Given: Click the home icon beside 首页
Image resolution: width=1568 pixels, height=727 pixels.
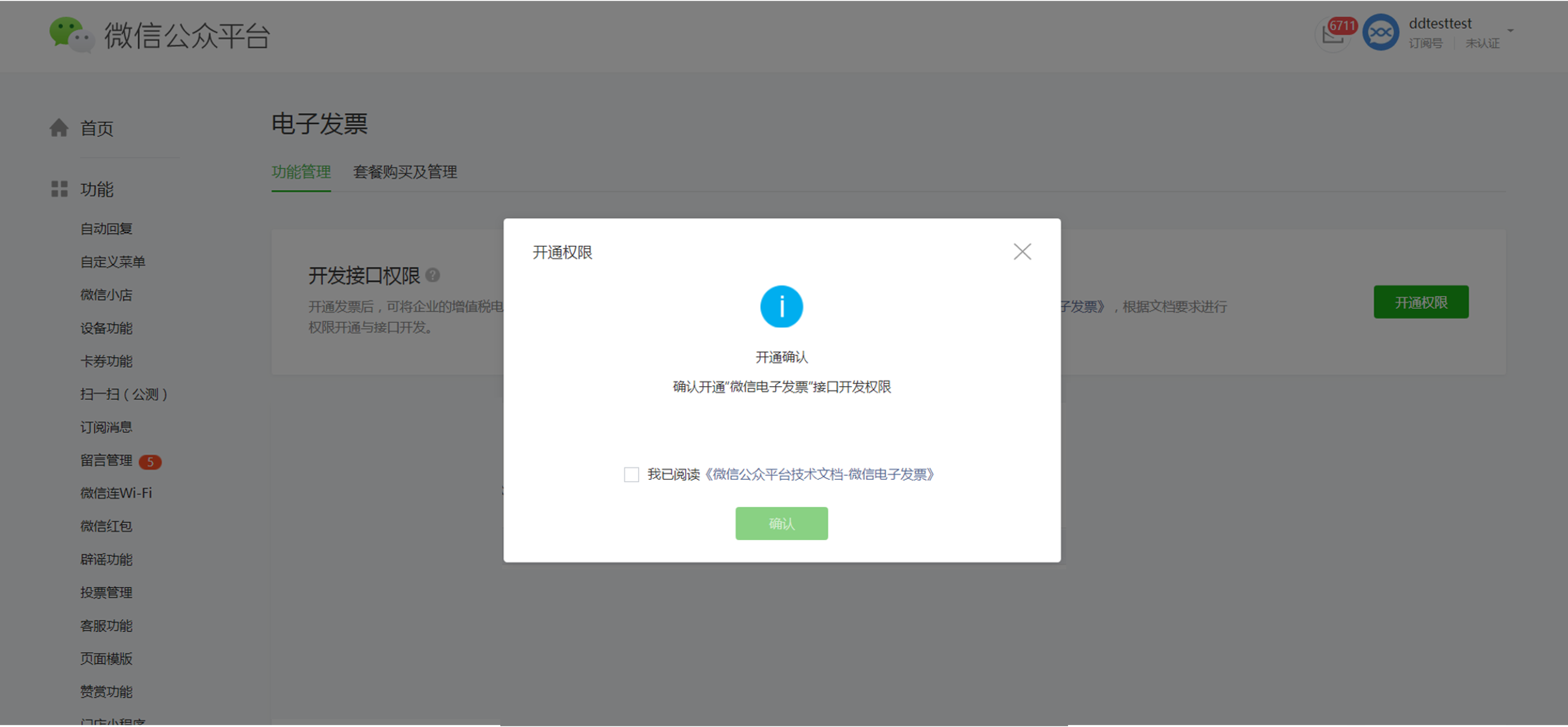Looking at the screenshot, I should point(59,128).
